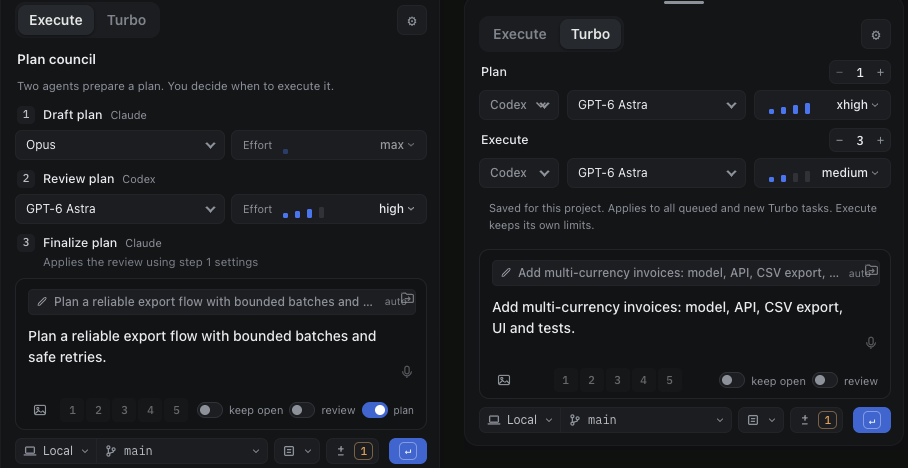
Task: Switch to Execute tab in right panel
Action: (519, 34)
